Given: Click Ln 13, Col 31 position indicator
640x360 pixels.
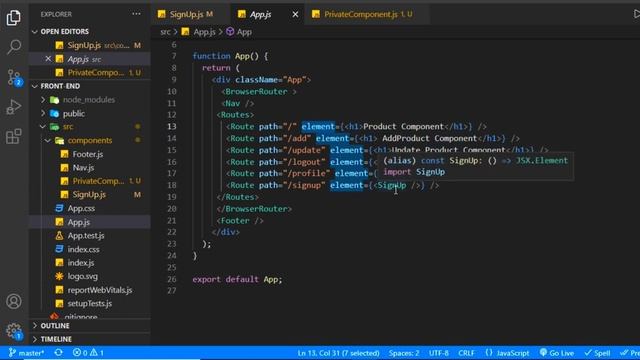Looking at the screenshot, I should coord(338,353).
